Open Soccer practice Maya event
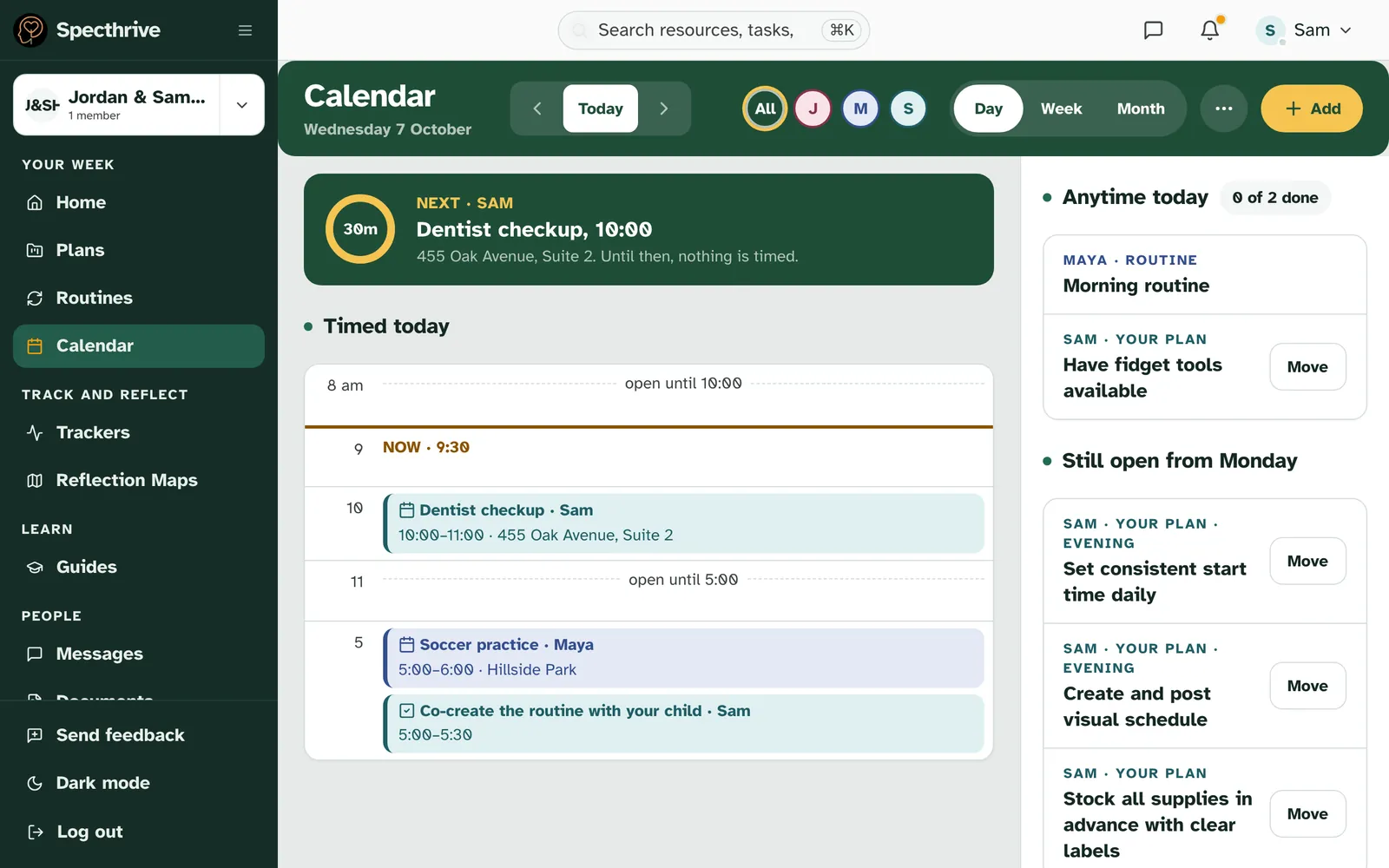This screenshot has height=868, width=1389. pos(684,658)
